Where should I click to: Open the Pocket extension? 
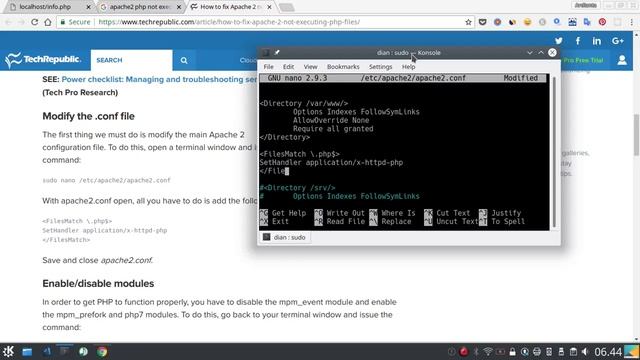[482, 22]
